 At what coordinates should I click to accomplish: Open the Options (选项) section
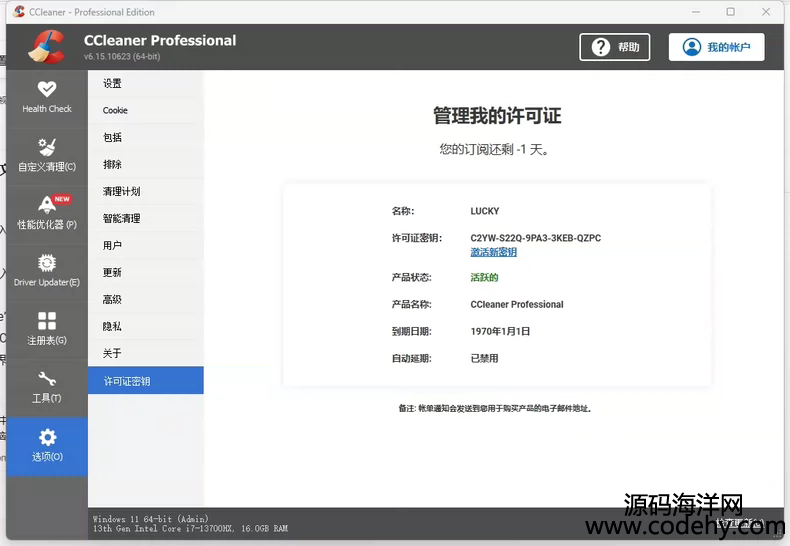pyautogui.click(x=47, y=446)
